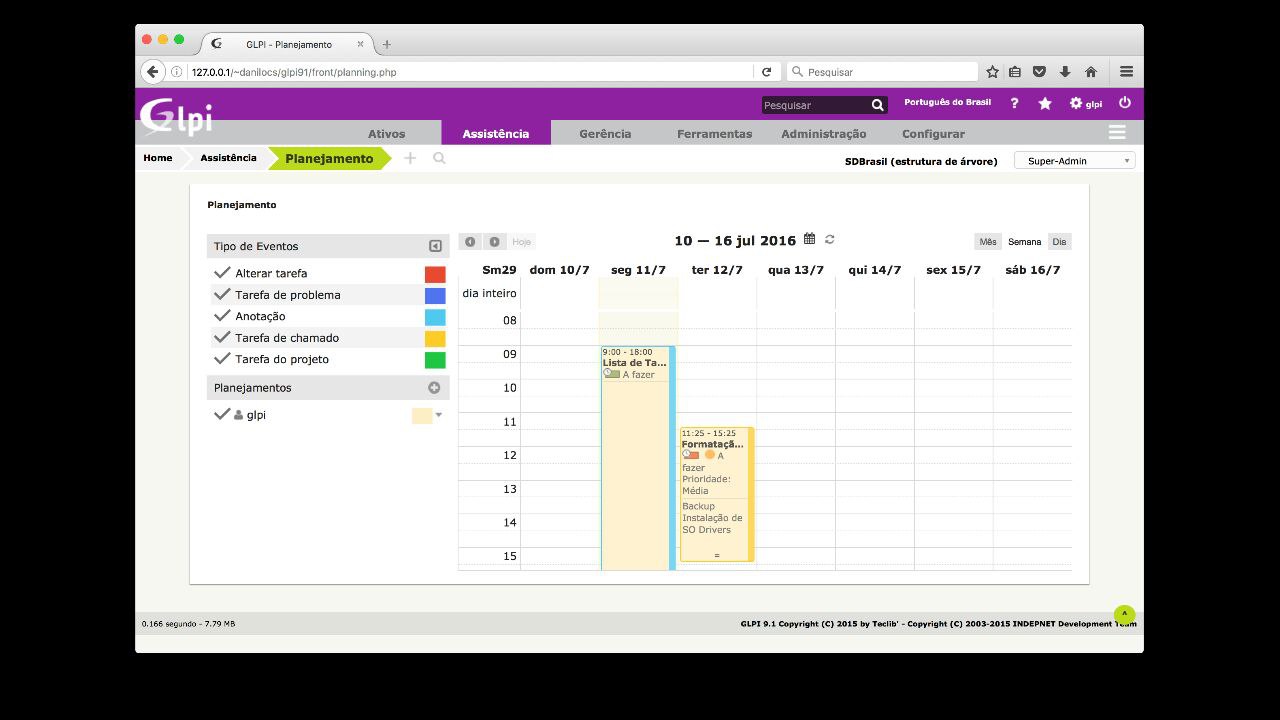
Task: Click Português do Brasil language link
Action: pyautogui.click(x=947, y=102)
